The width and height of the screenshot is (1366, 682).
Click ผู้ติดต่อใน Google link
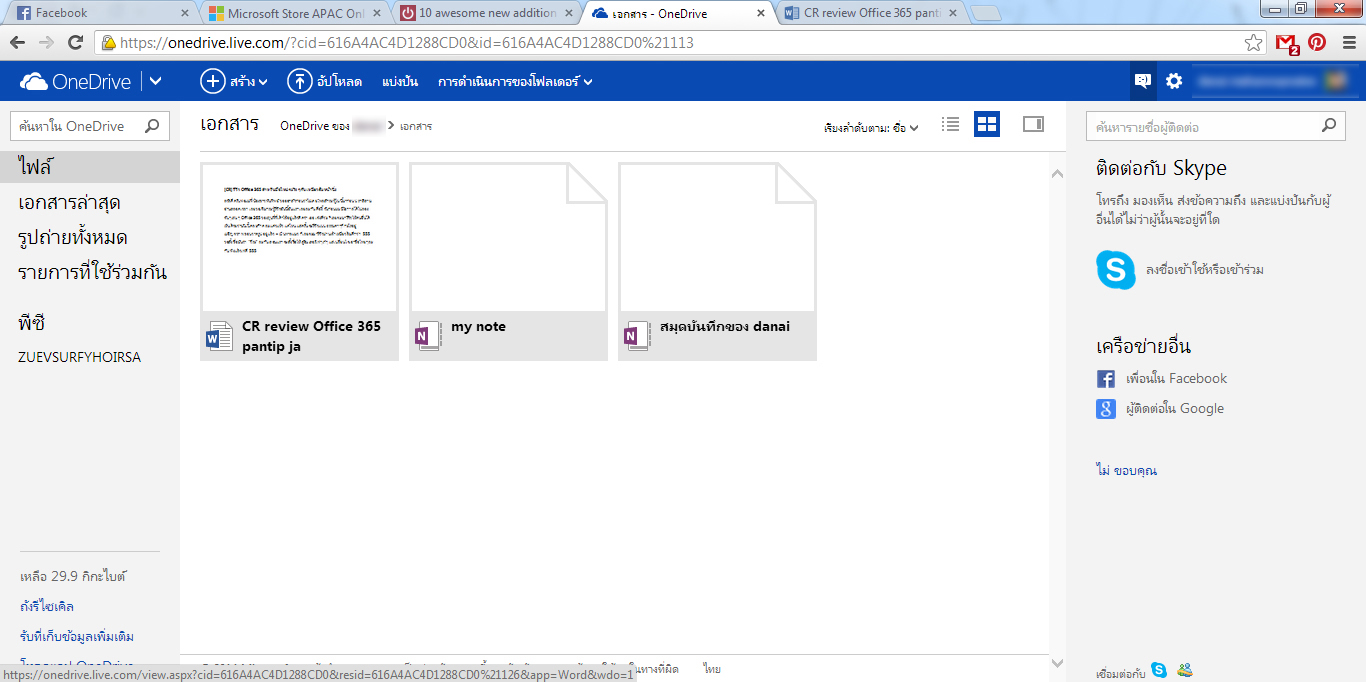[1175, 409]
